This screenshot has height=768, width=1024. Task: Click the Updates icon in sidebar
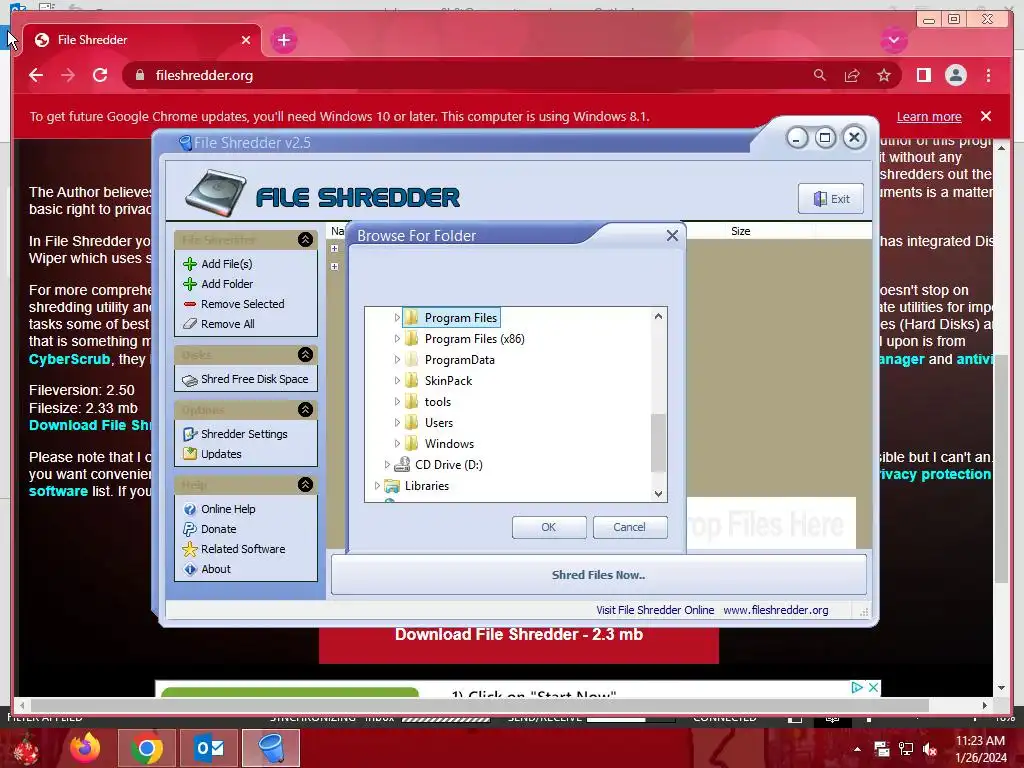coord(190,454)
